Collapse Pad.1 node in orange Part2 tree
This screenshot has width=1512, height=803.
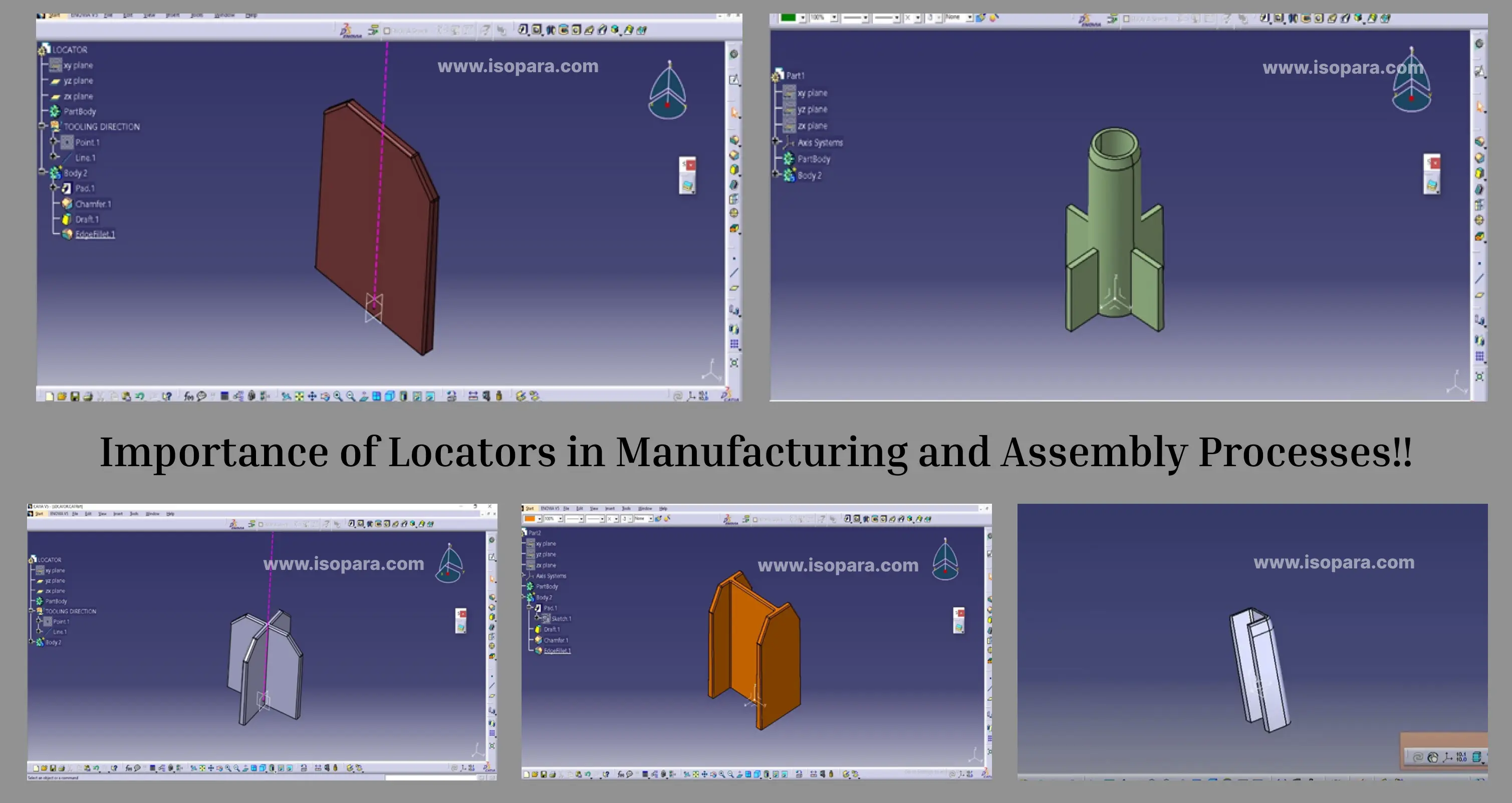click(529, 608)
